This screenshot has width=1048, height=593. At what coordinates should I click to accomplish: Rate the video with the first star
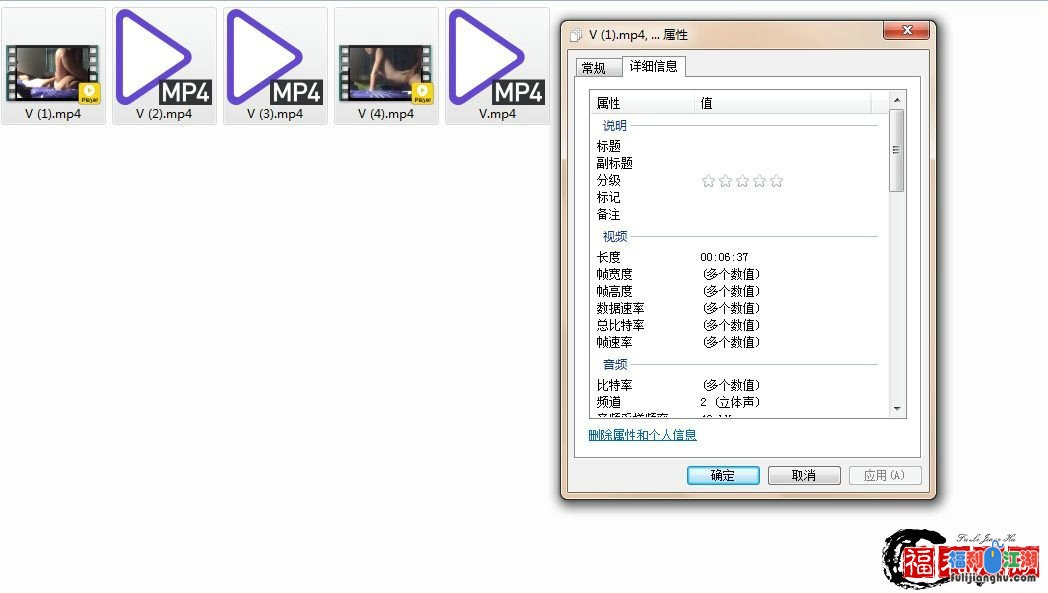(709, 180)
